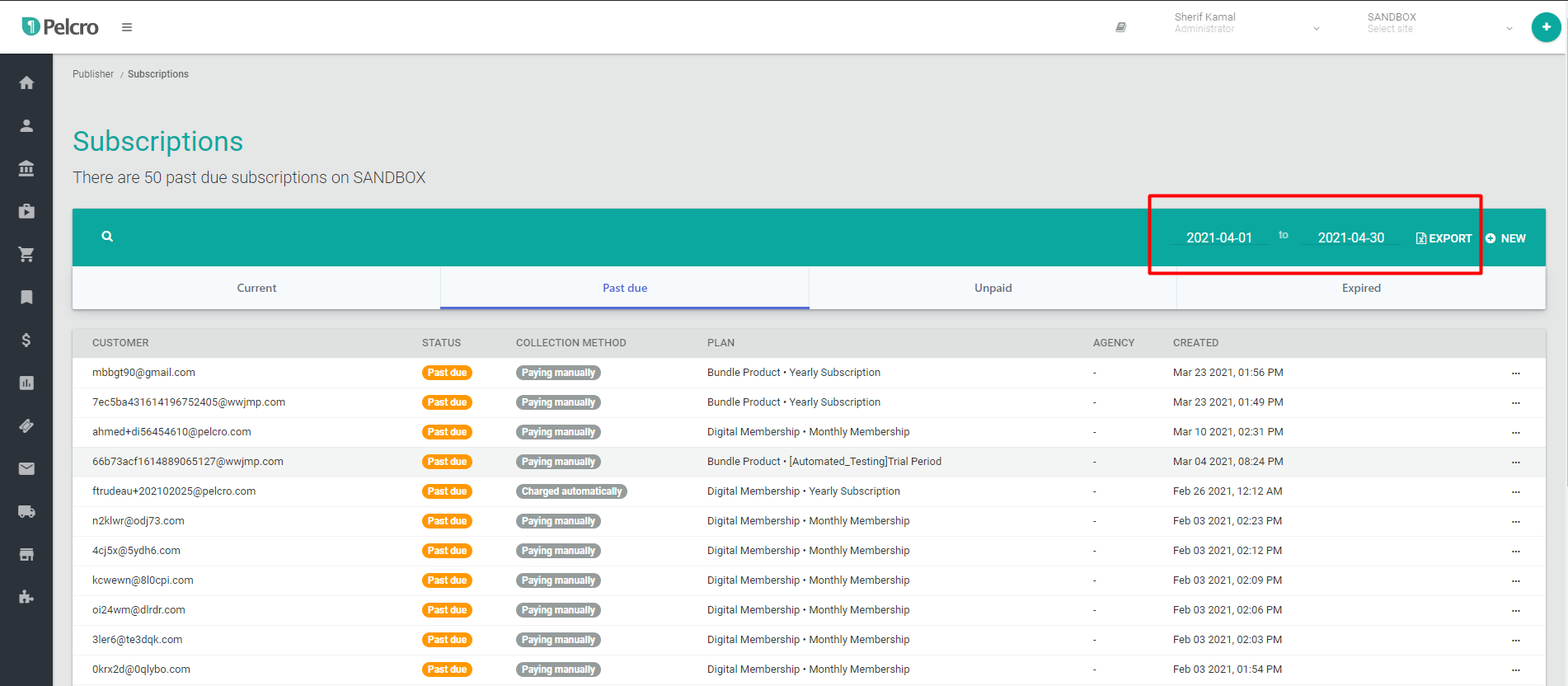
Task: Click the Pelcro logo
Action: point(60,27)
